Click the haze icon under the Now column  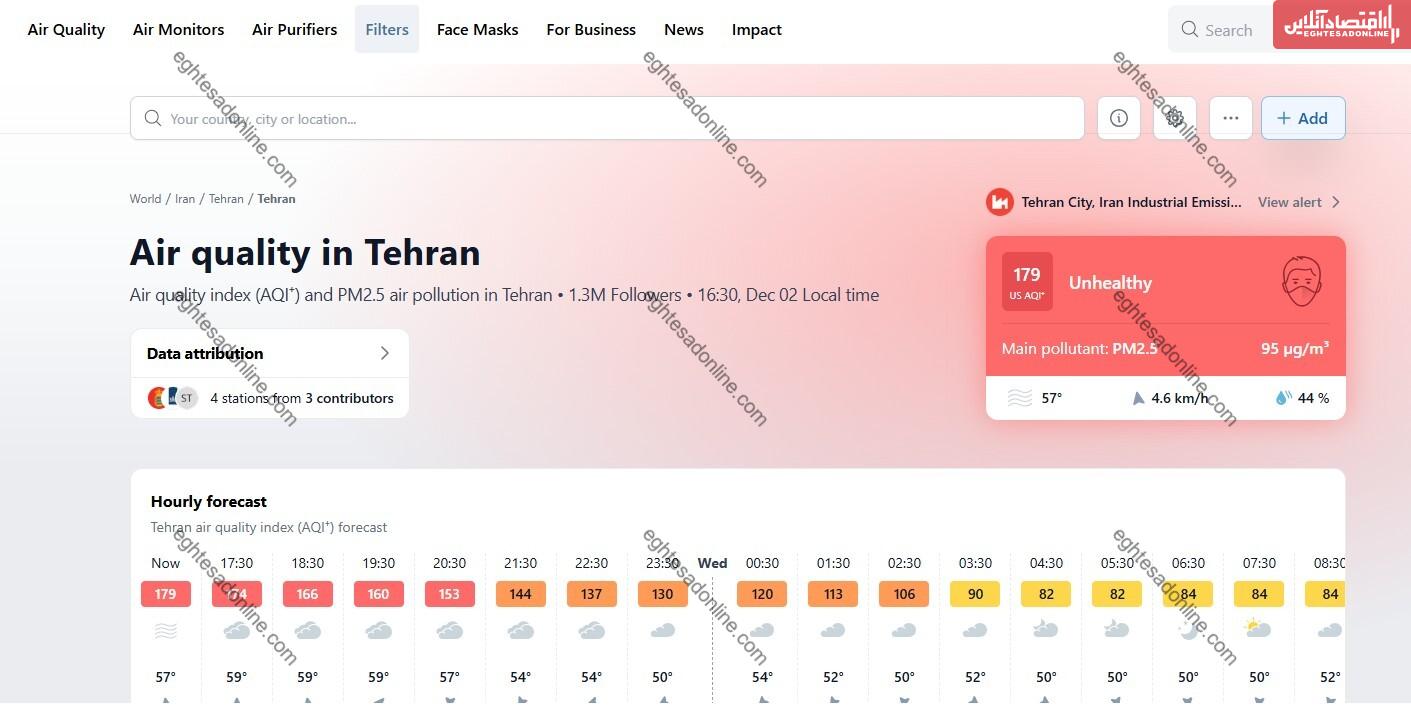(165, 630)
